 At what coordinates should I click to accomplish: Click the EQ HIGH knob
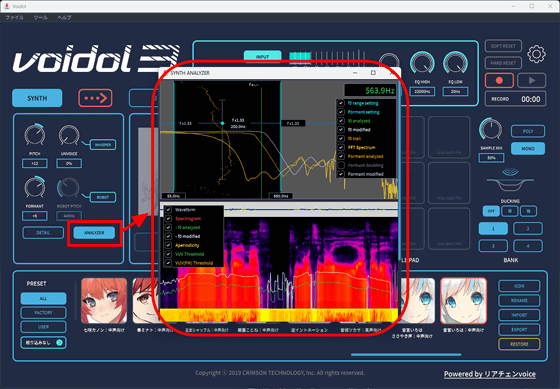click(x=422, y=64)
